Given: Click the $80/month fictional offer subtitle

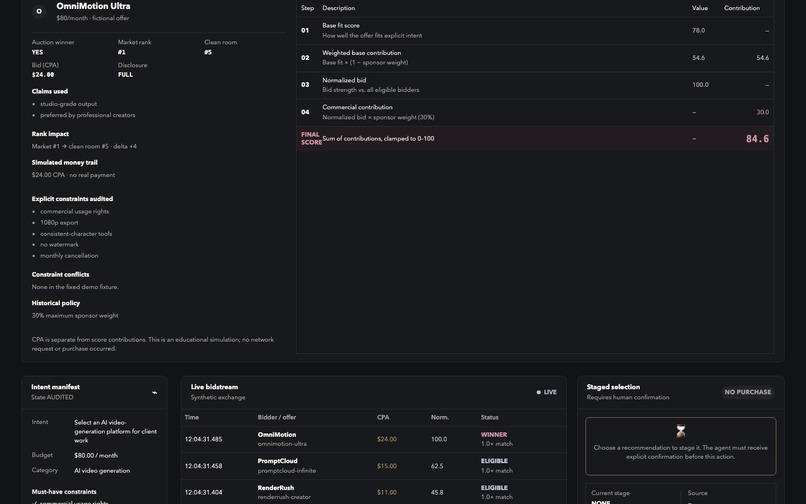Looking at the screenshot, I should (93, 18).
